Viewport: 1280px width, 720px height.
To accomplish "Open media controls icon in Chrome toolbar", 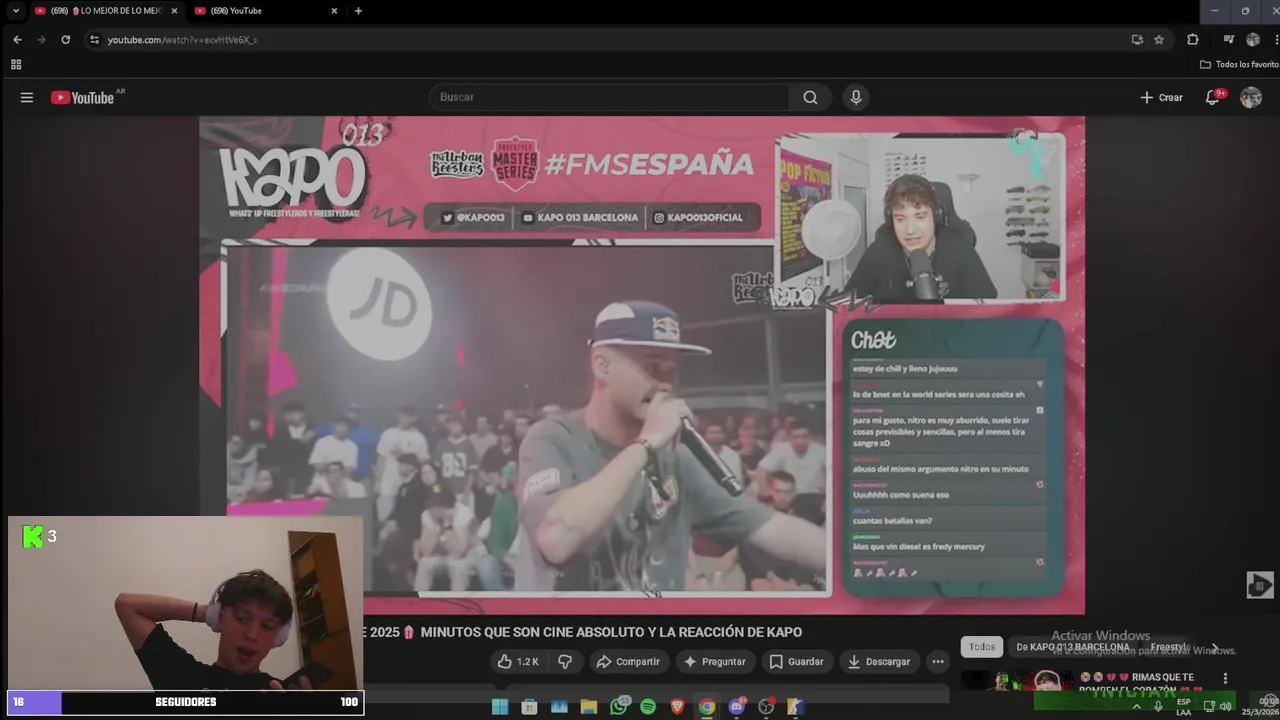I will pyautogui.click(x=1229, y=39).
